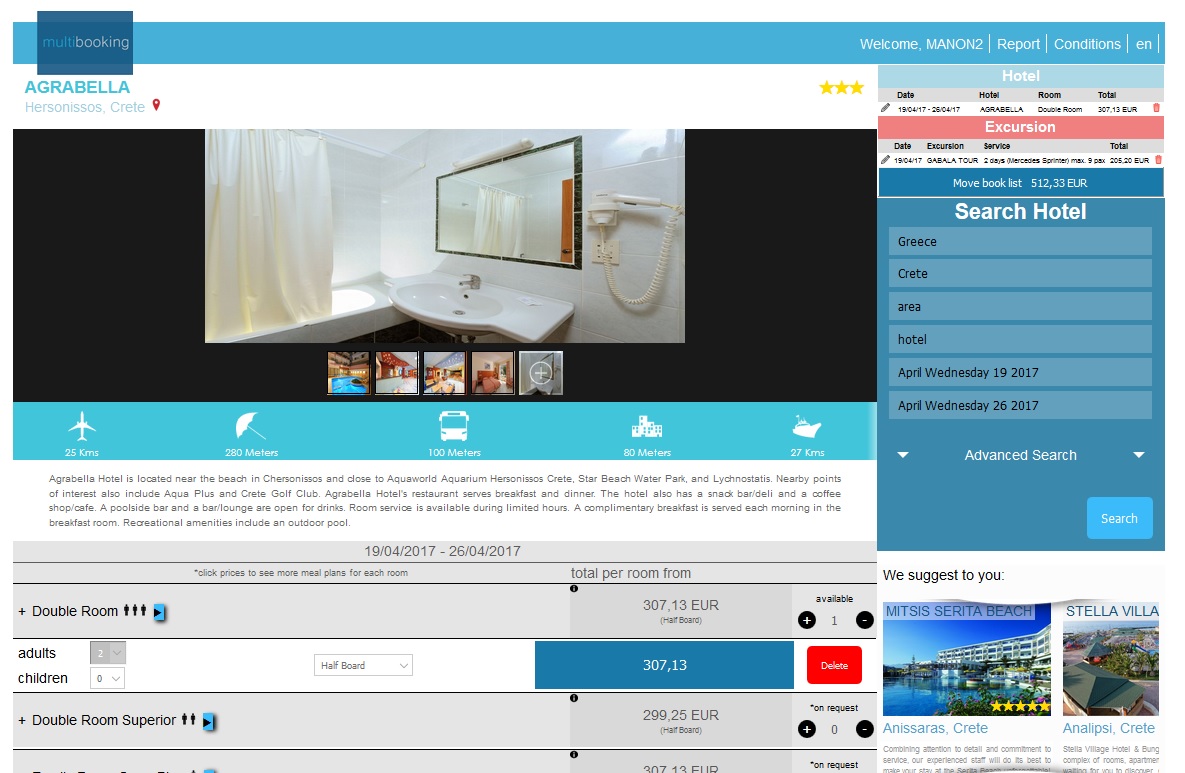Click the Search button
Viewport: 1185px width, 773px height.
pos(1119,518)
